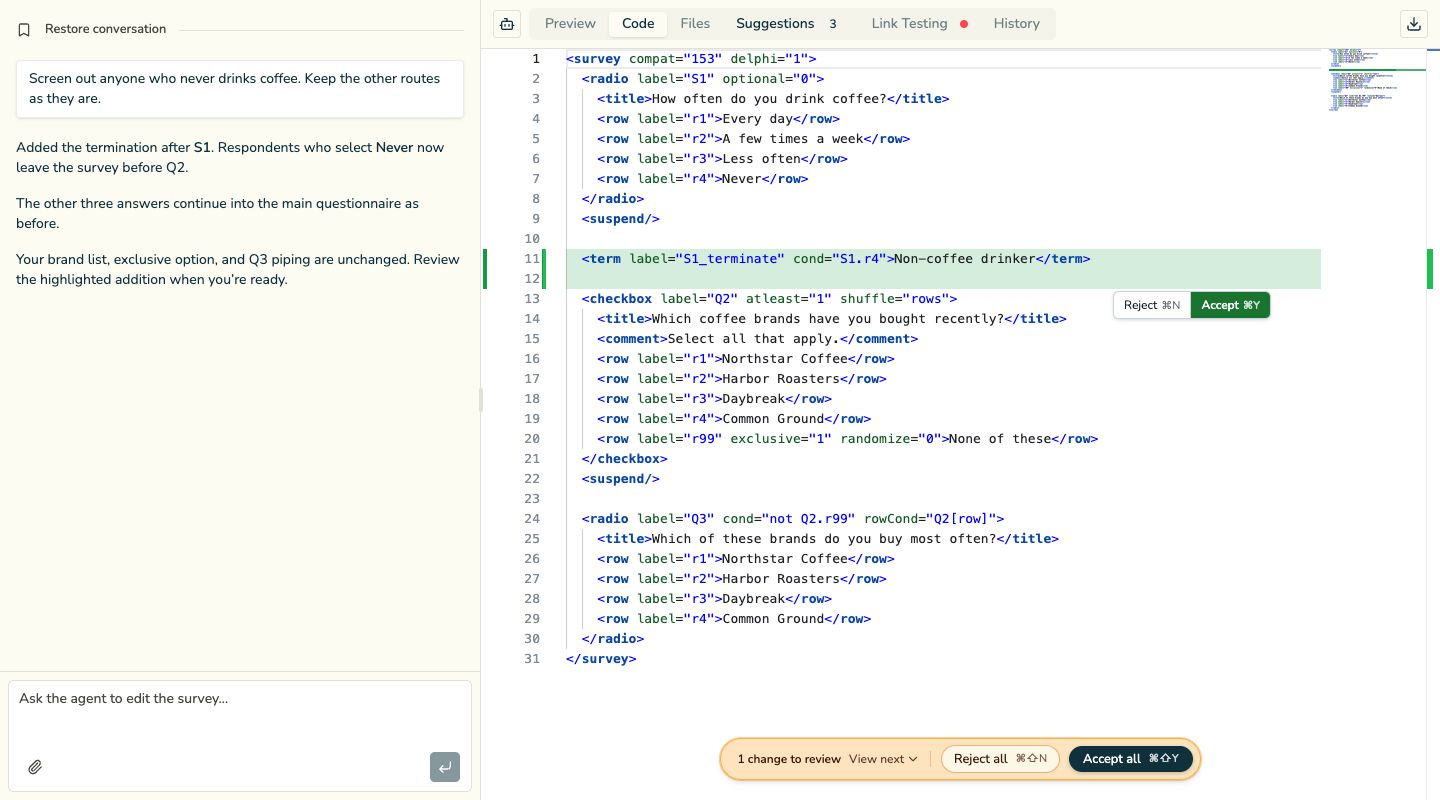This screenshot has width=1440, height=800.
Task: Click the Never row in S1
Action: (702, 179)
